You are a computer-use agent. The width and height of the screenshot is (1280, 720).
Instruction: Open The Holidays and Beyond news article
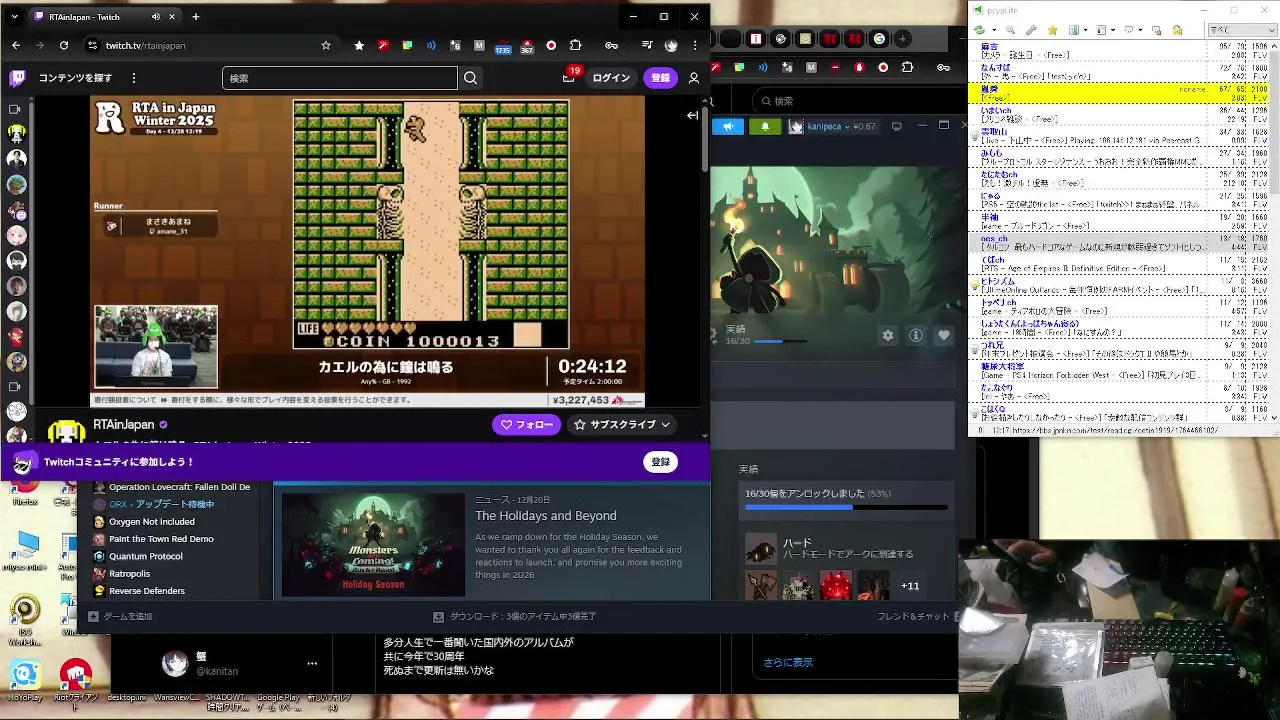tap(546, 516)
